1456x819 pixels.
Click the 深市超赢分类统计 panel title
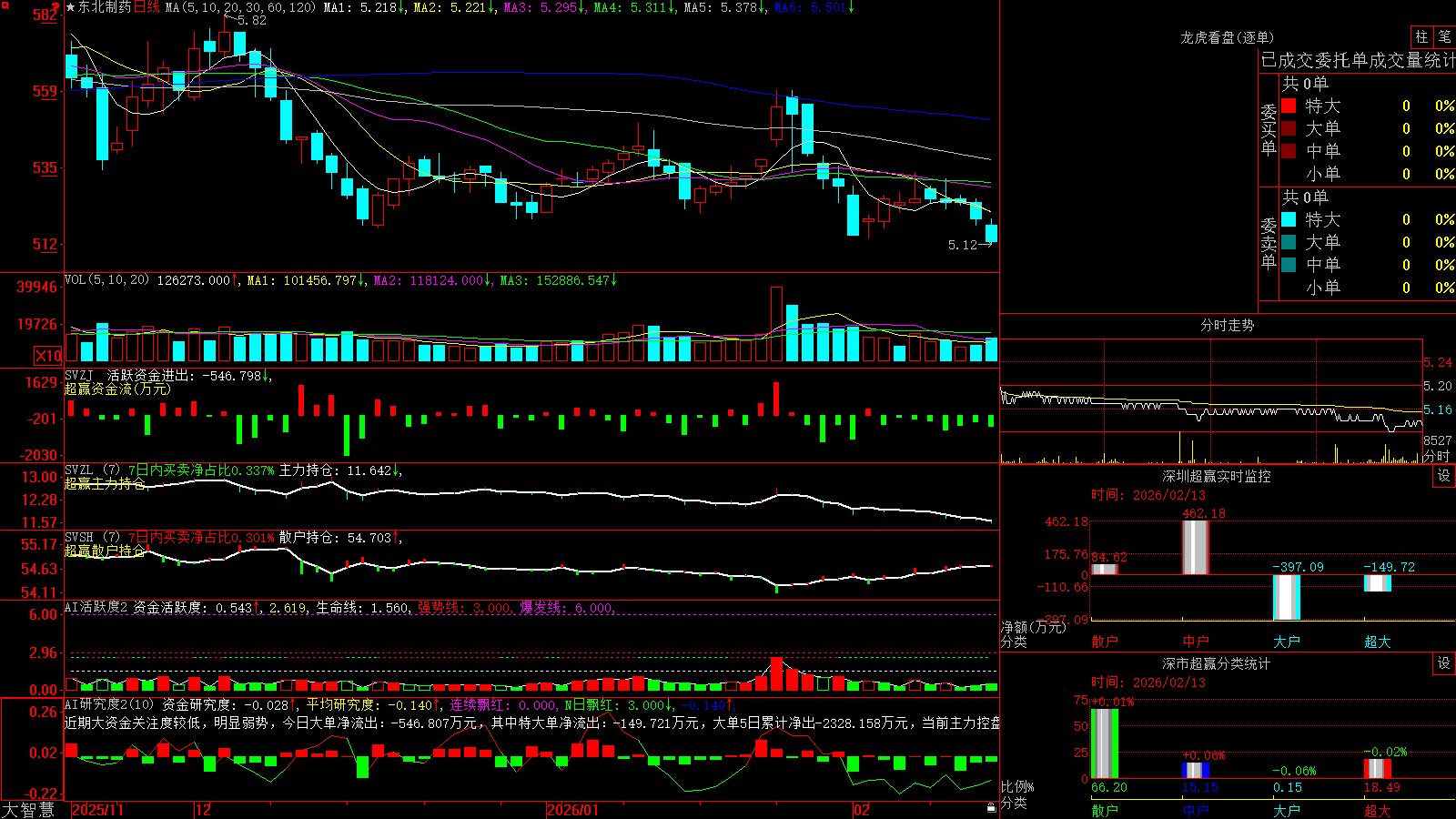(x=1217, y=663)
